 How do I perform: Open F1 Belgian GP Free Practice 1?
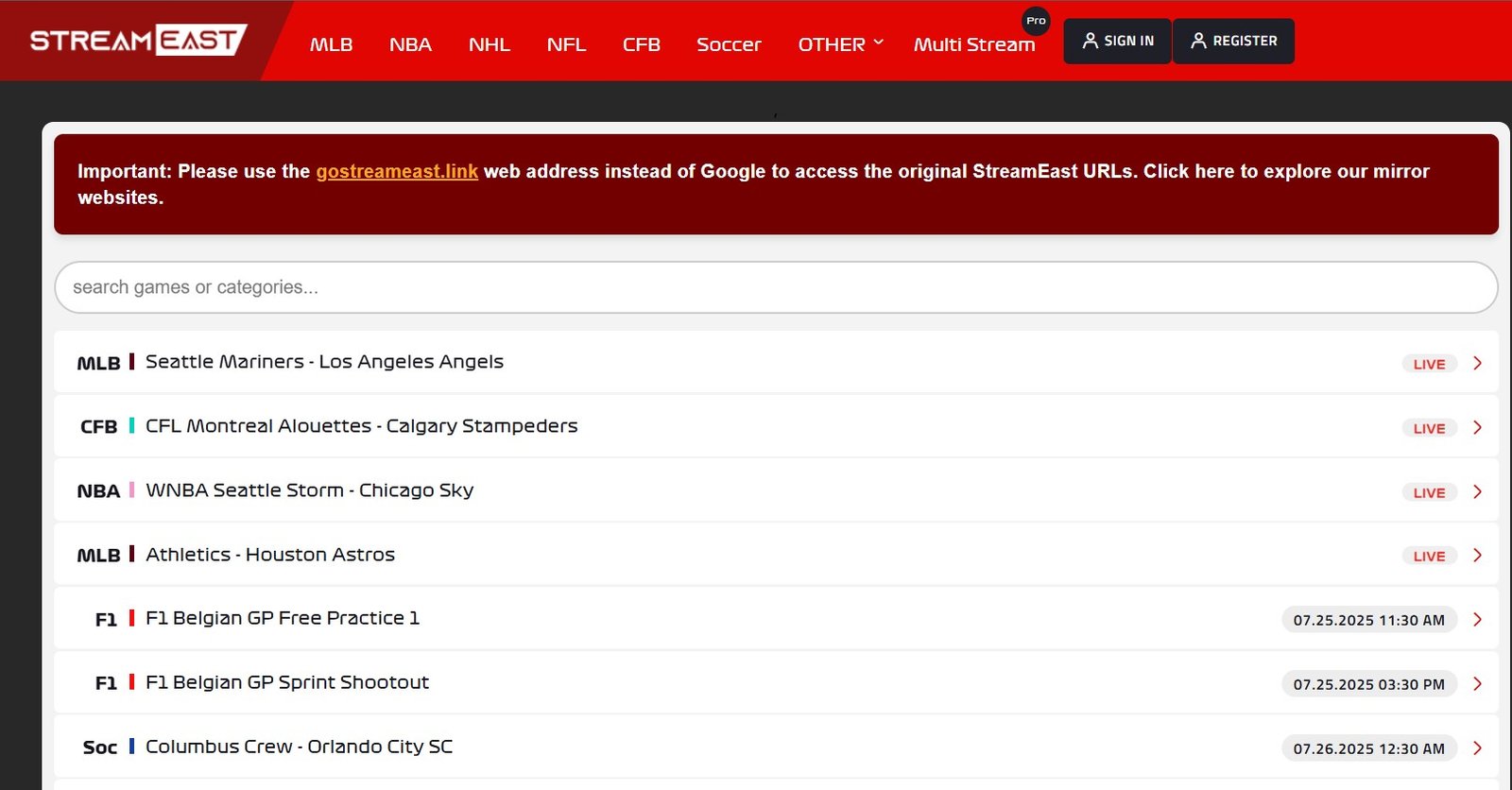click(x=776, y=618)
